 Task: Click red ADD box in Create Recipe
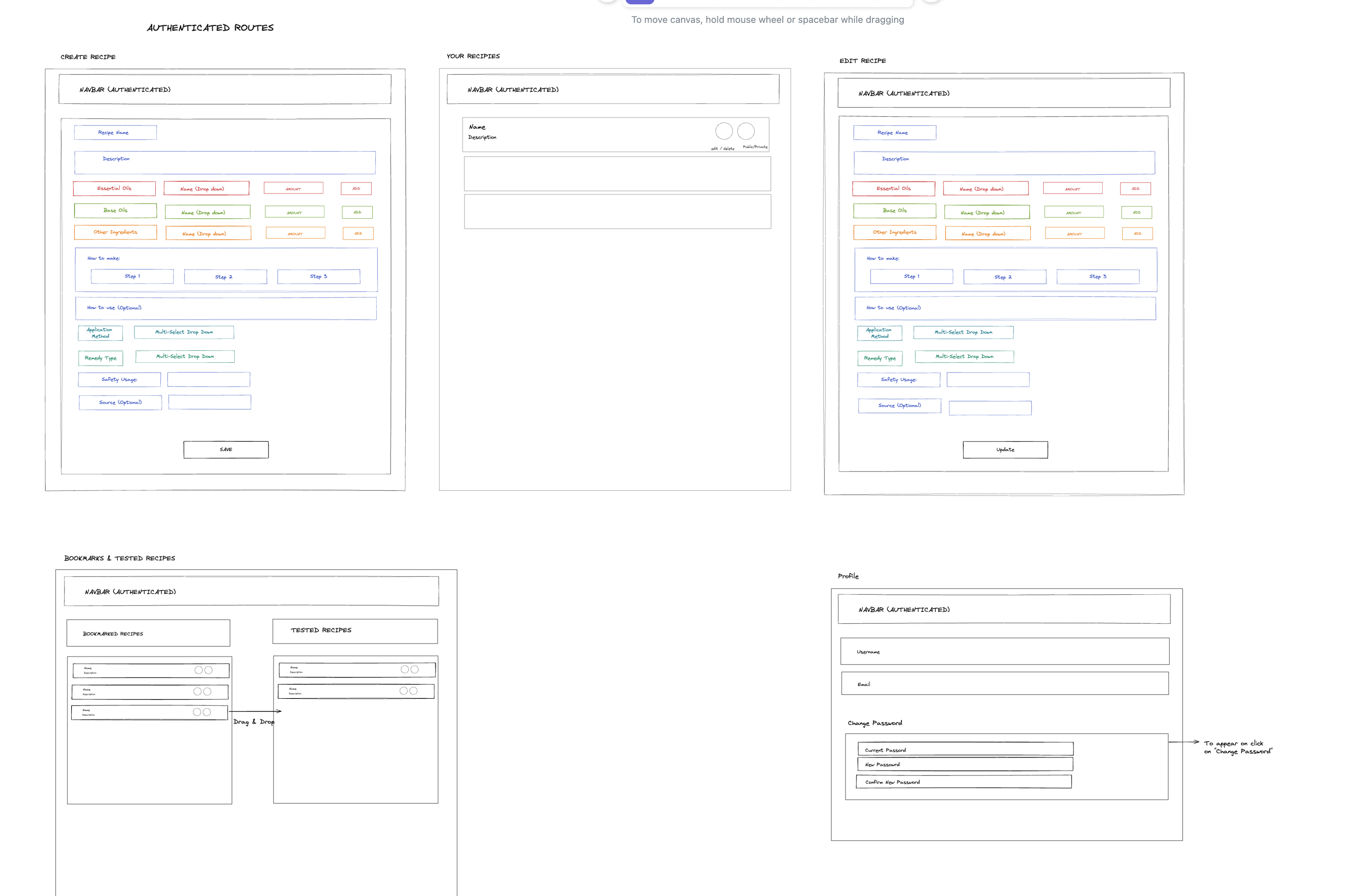point(356,188)
